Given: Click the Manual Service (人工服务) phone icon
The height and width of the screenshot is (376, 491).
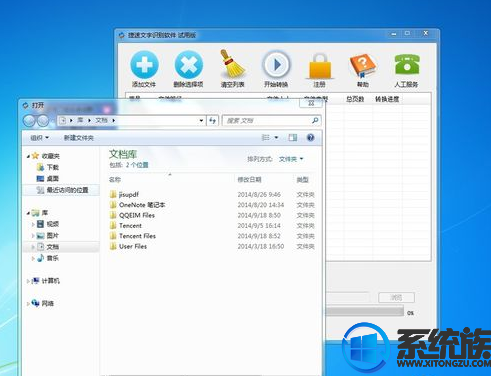Looking at the screenshot, I should pos(407,64).
